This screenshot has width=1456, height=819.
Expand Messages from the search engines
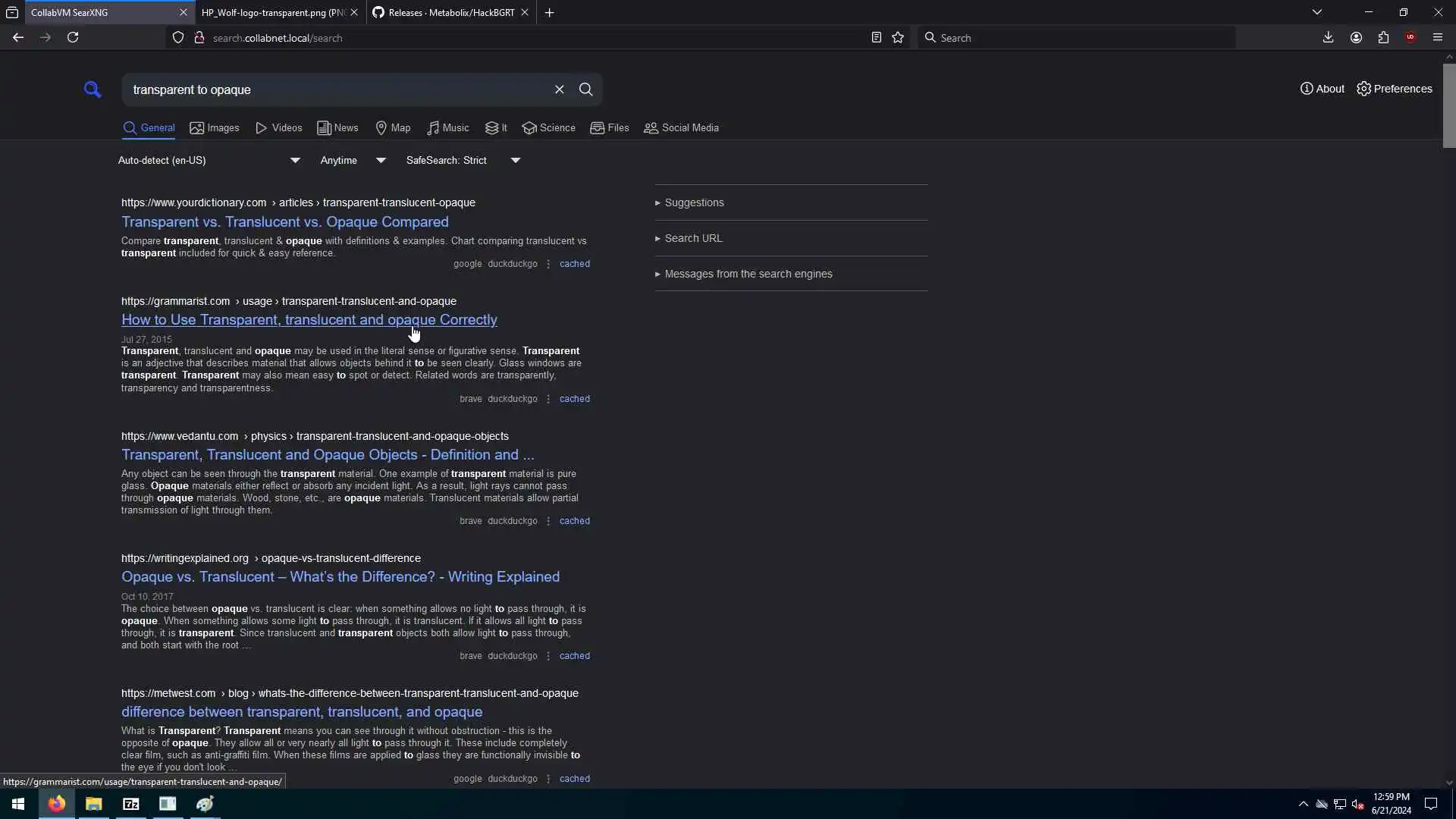pyautogui.click(x=748, y=274)
